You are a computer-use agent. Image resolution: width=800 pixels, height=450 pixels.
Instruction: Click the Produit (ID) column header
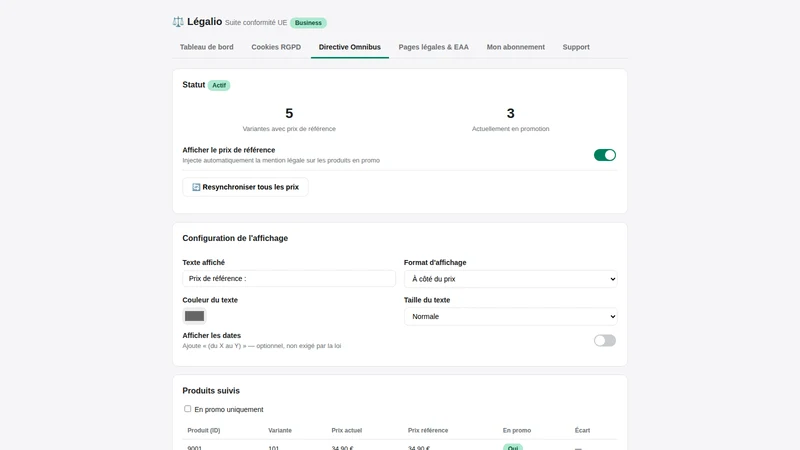click(x=204, y=431)
